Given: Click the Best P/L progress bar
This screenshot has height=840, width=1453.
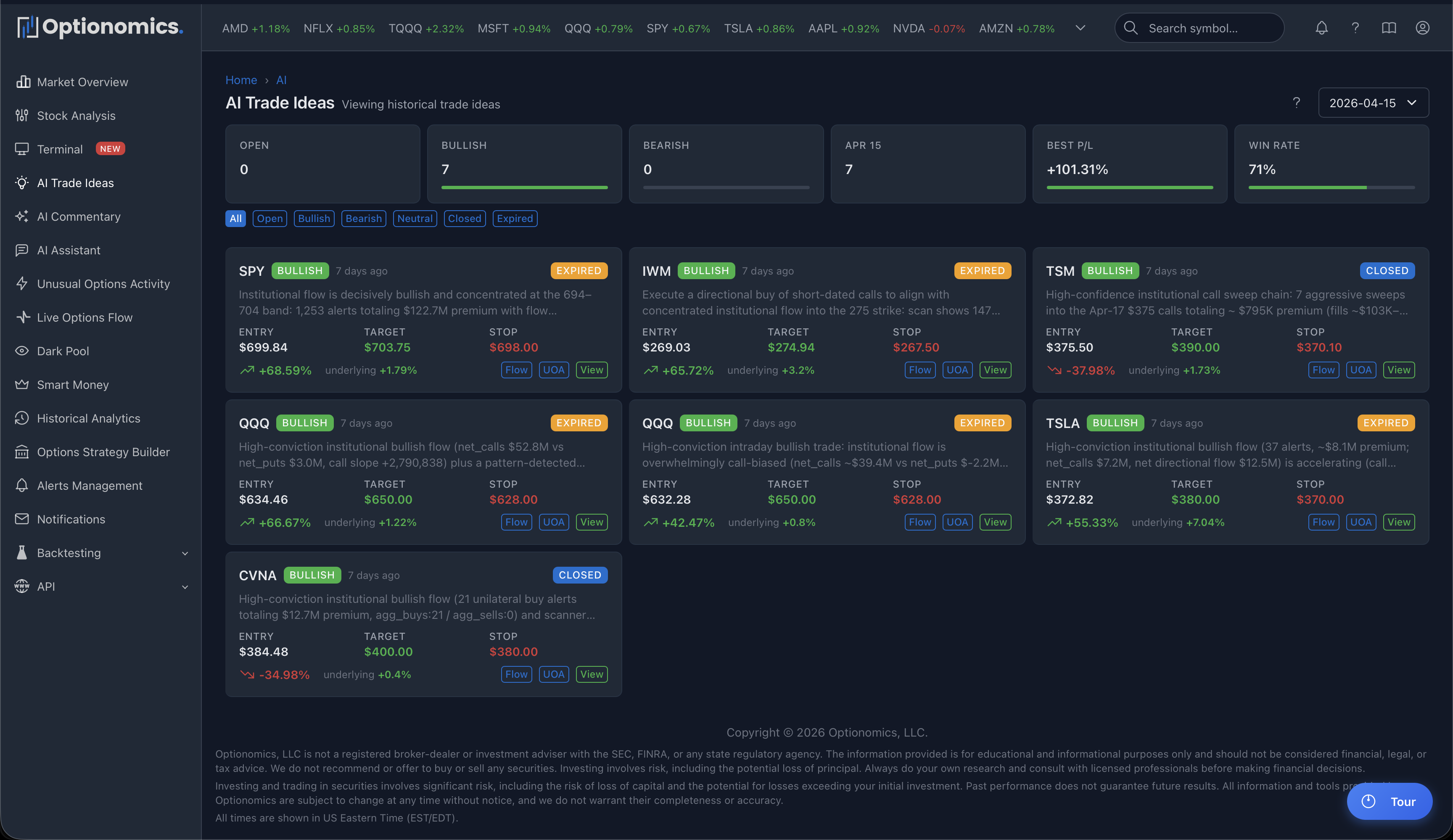Looking at the screenshot, I should (1130, 188).
